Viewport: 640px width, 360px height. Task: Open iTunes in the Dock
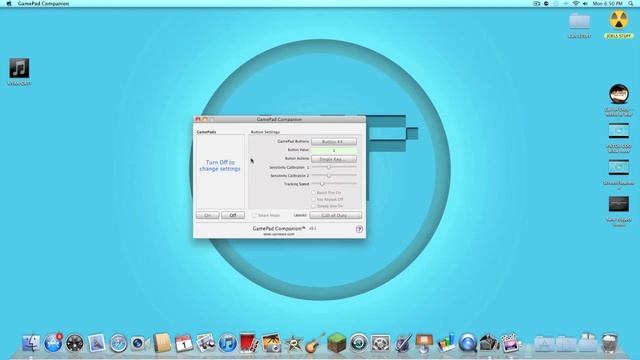coord(227,343)
